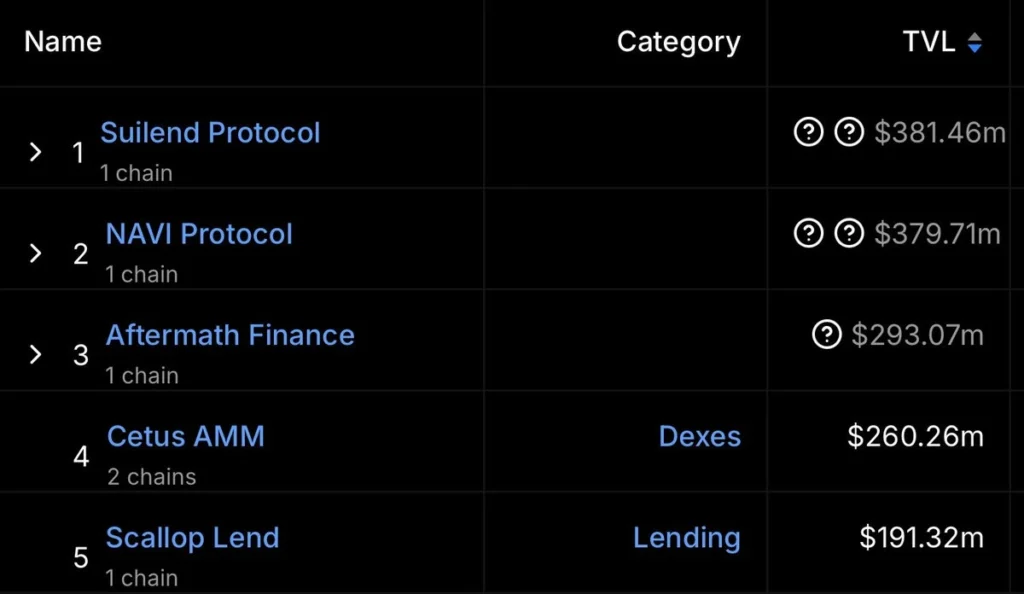Select the Lending category link
1024x594 pixels.
(687, 537)
